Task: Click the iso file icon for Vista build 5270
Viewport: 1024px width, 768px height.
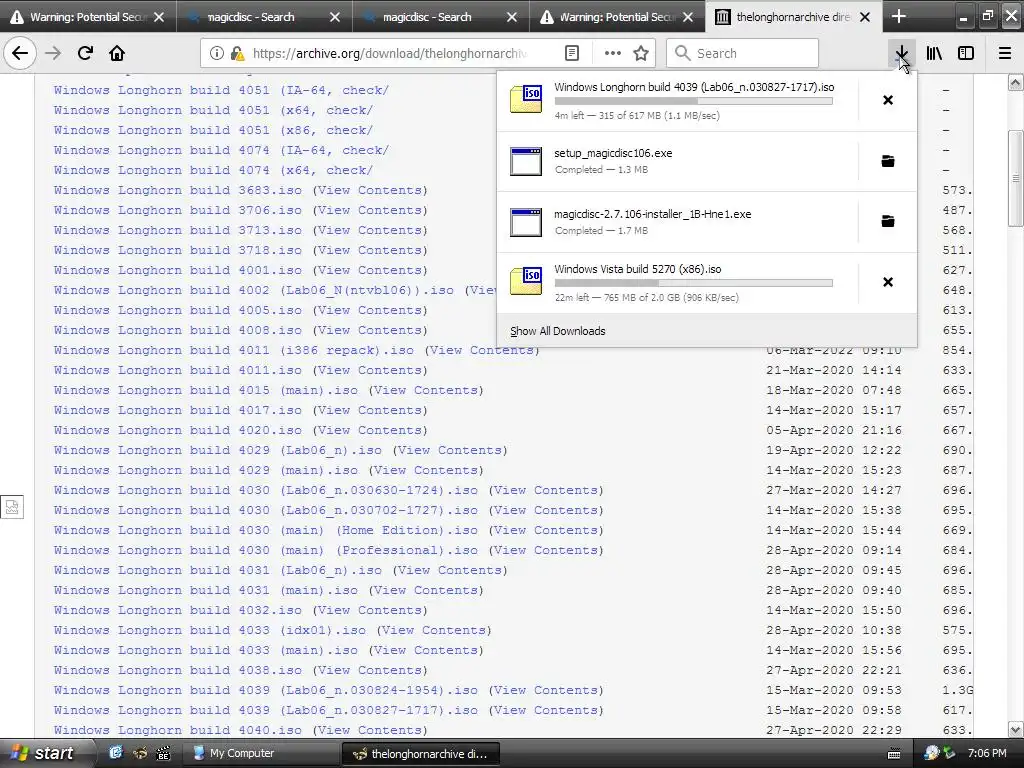Action: tap(526, 281)
